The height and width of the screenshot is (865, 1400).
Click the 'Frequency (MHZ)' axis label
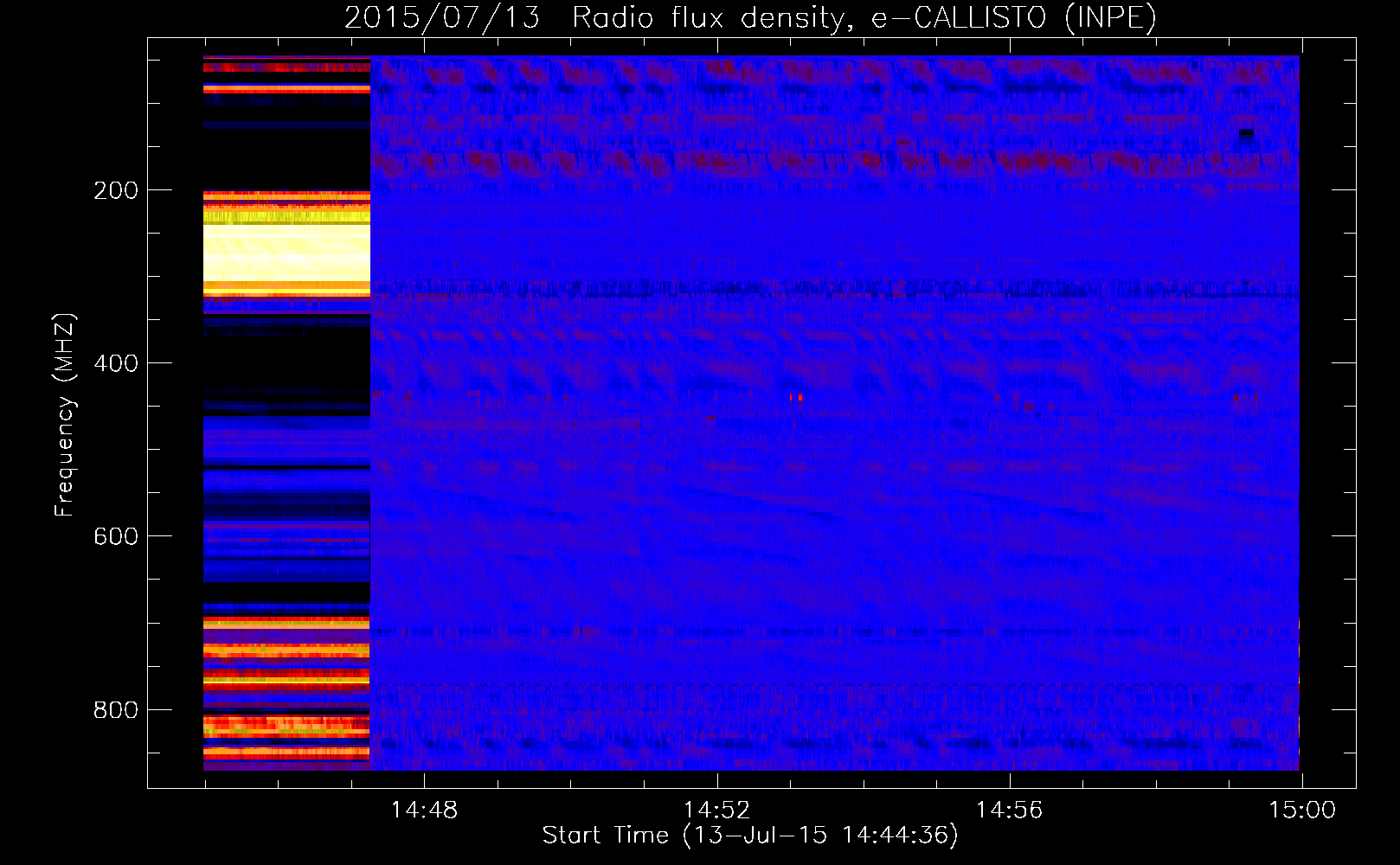point(65,414)
